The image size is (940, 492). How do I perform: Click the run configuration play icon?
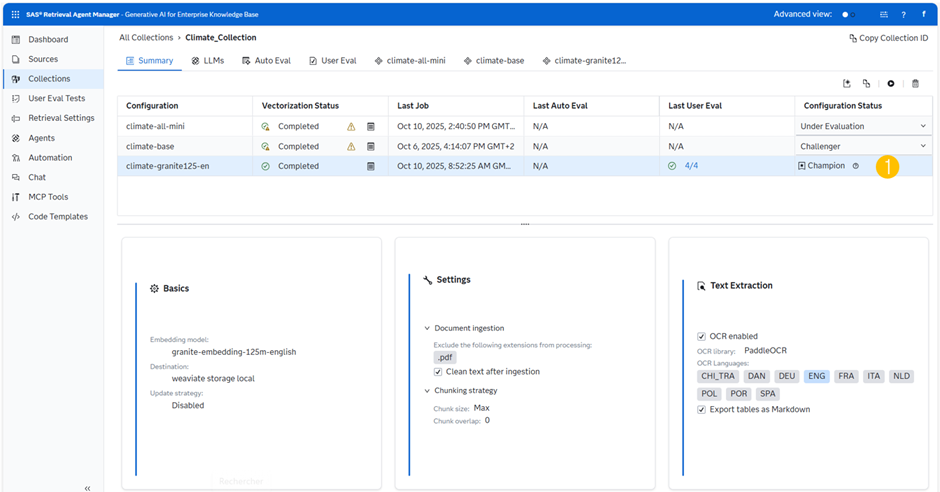coord(890,84)
